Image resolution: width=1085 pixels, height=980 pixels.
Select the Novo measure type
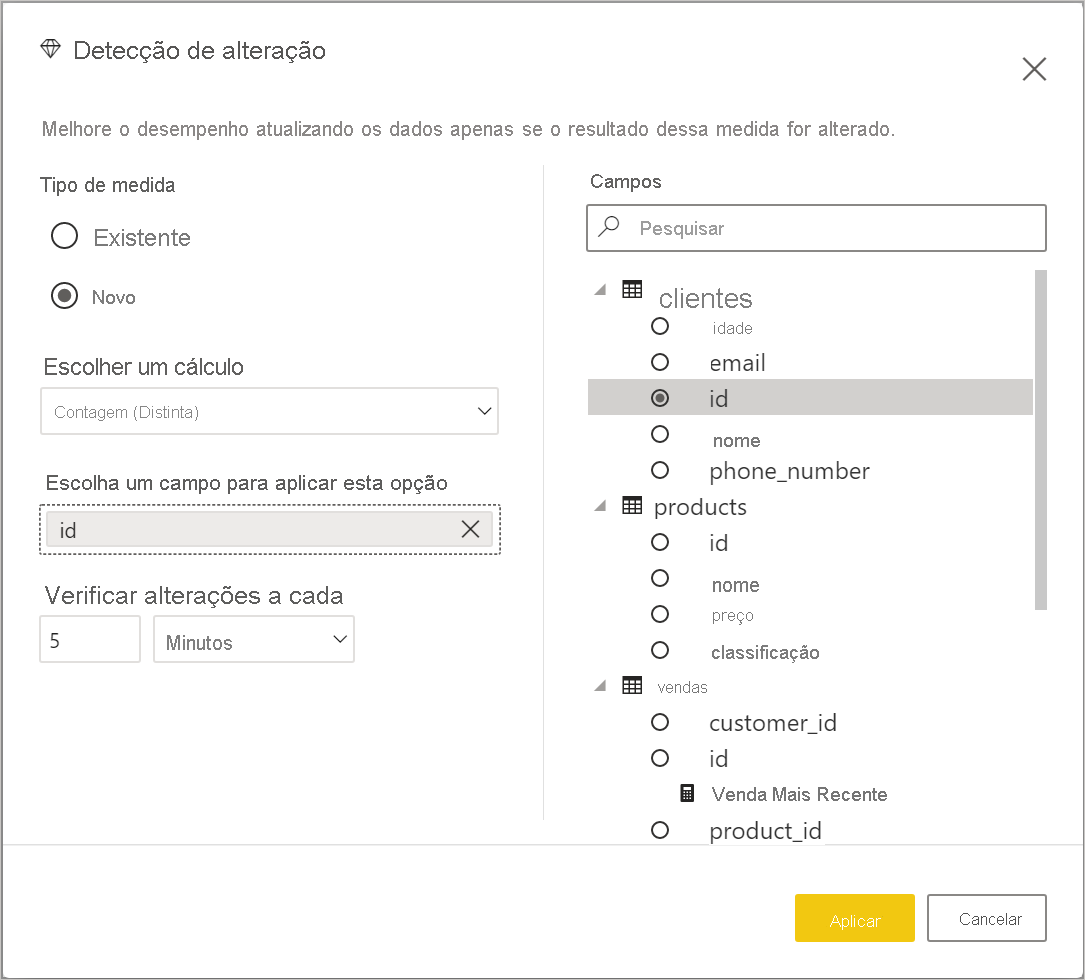click(64, 296)
